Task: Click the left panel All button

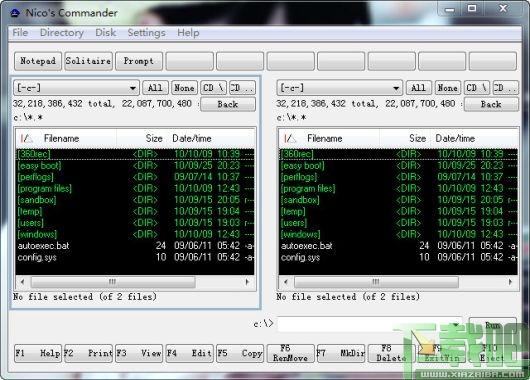Action: [155, 88]
